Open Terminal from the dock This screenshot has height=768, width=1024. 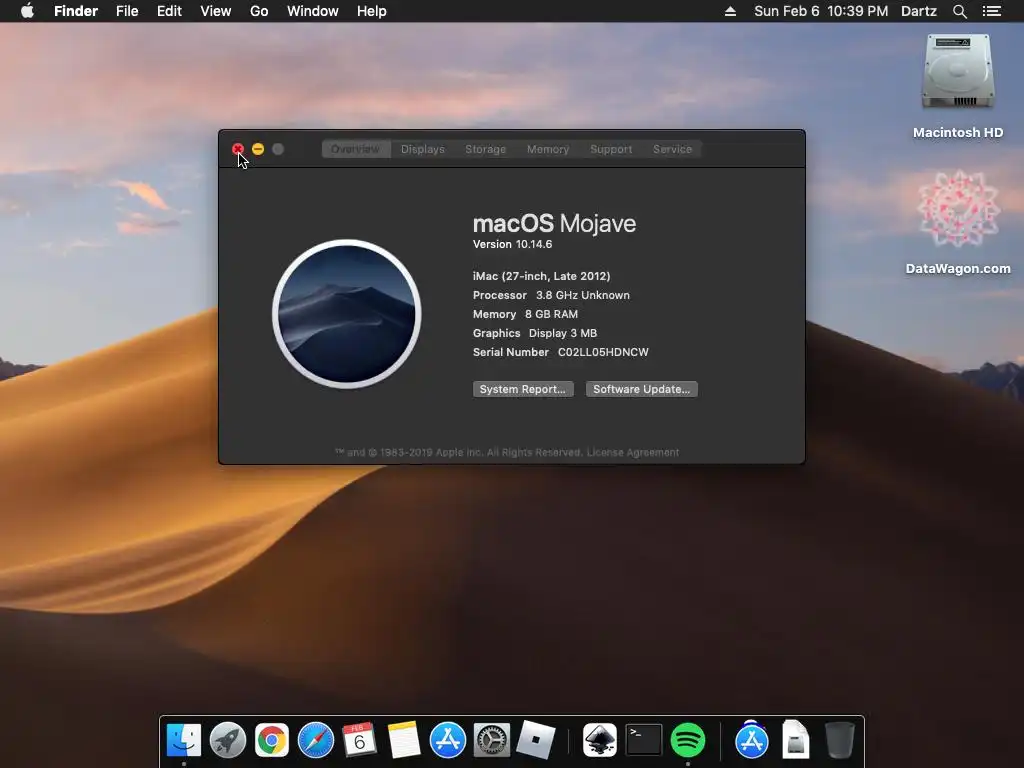pos(644,740)
